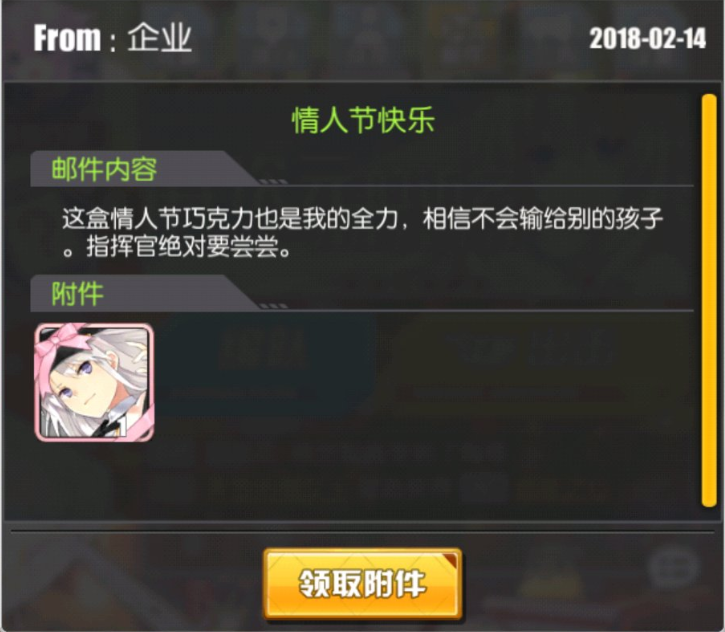Click the folded corner on 领取附件 button
Image resolution: width=725 pixels, height=632 pixels.
tap(450, 560)
